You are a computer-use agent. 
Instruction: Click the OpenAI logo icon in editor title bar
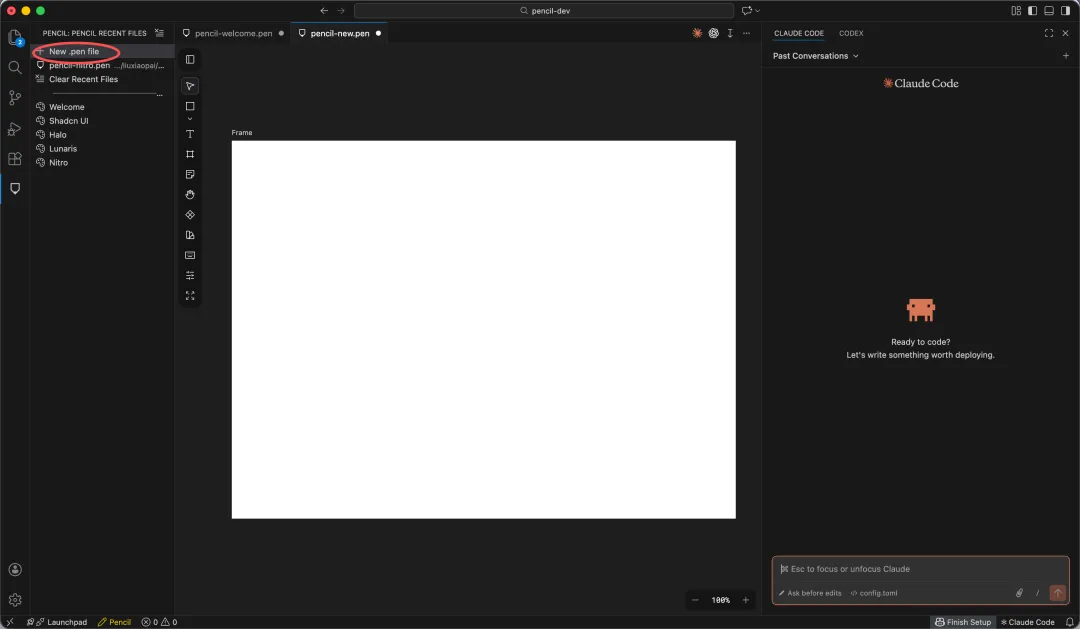click(714, 33)
